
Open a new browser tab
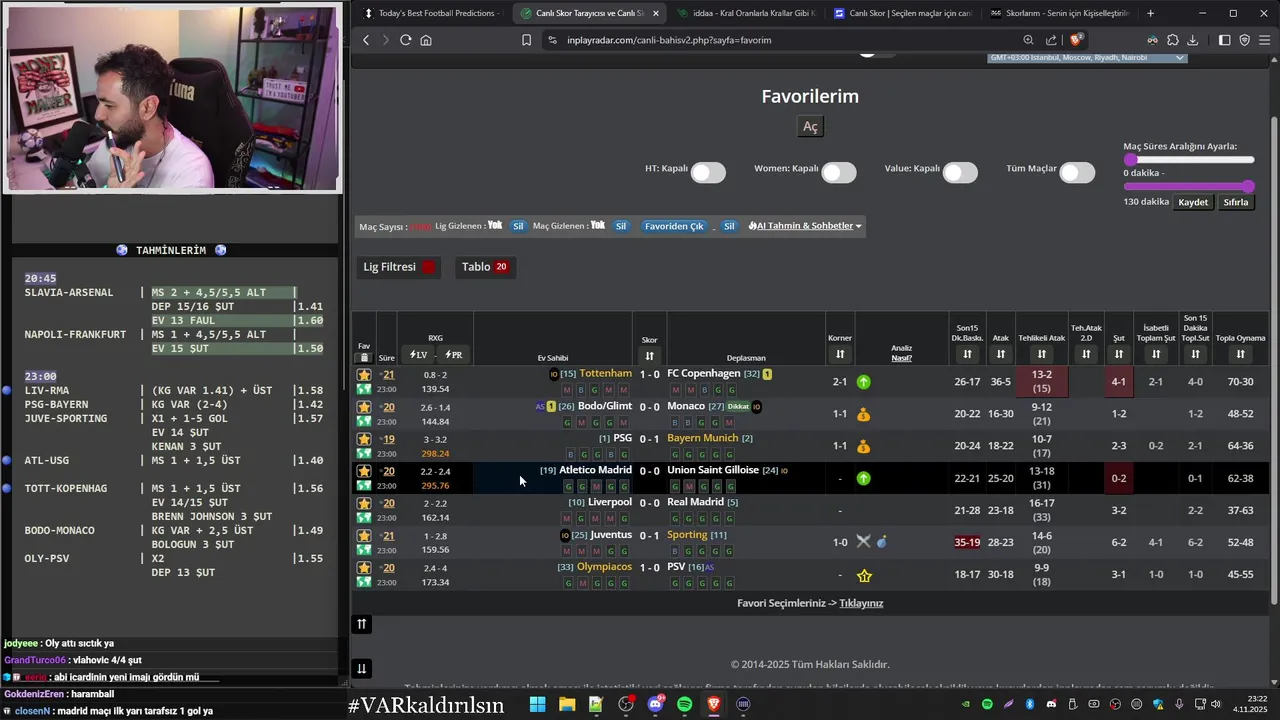tap(1150, 13)
